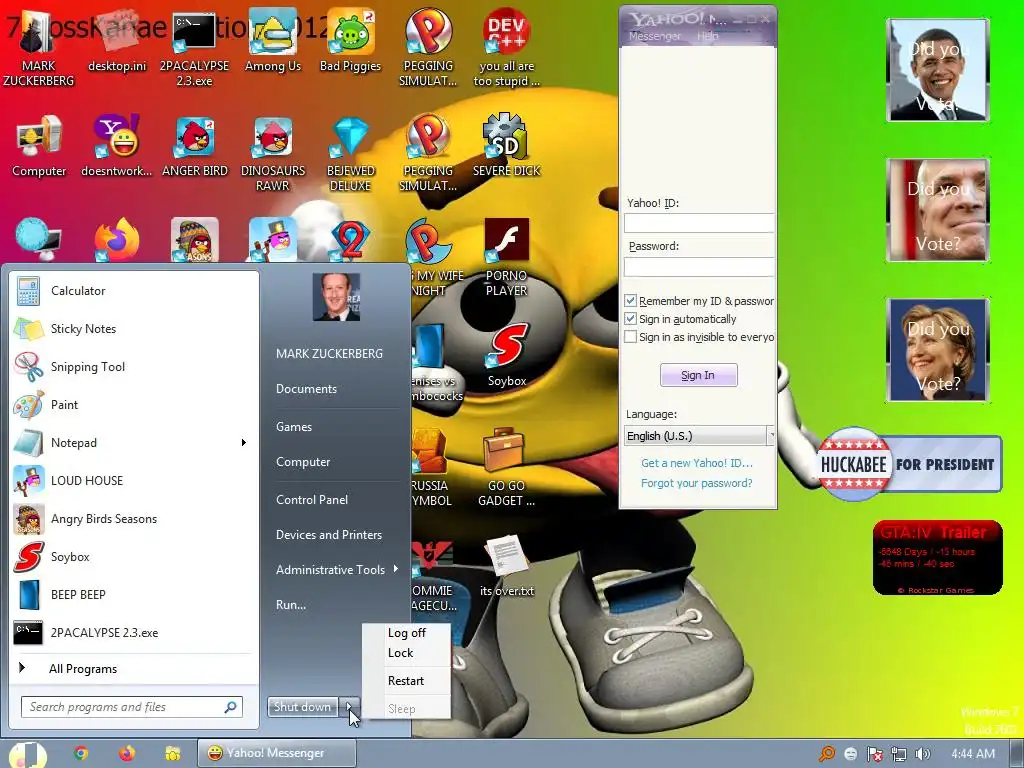The width and height of the screenshot is (1024, 768).
Task: Open Documents in the Start menu
Action: tap(306, 389)
